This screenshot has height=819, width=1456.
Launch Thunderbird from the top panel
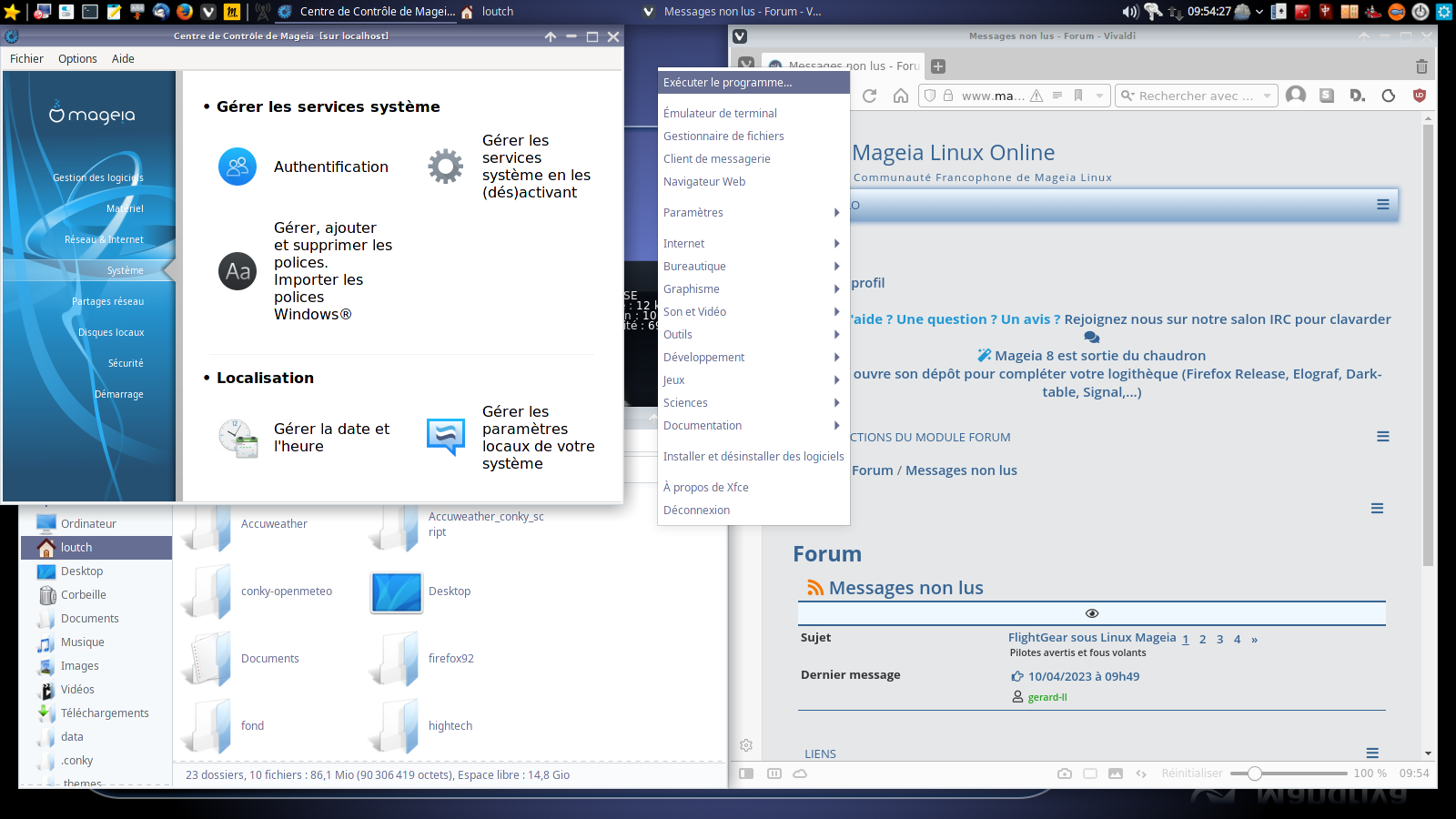[161, 12]
